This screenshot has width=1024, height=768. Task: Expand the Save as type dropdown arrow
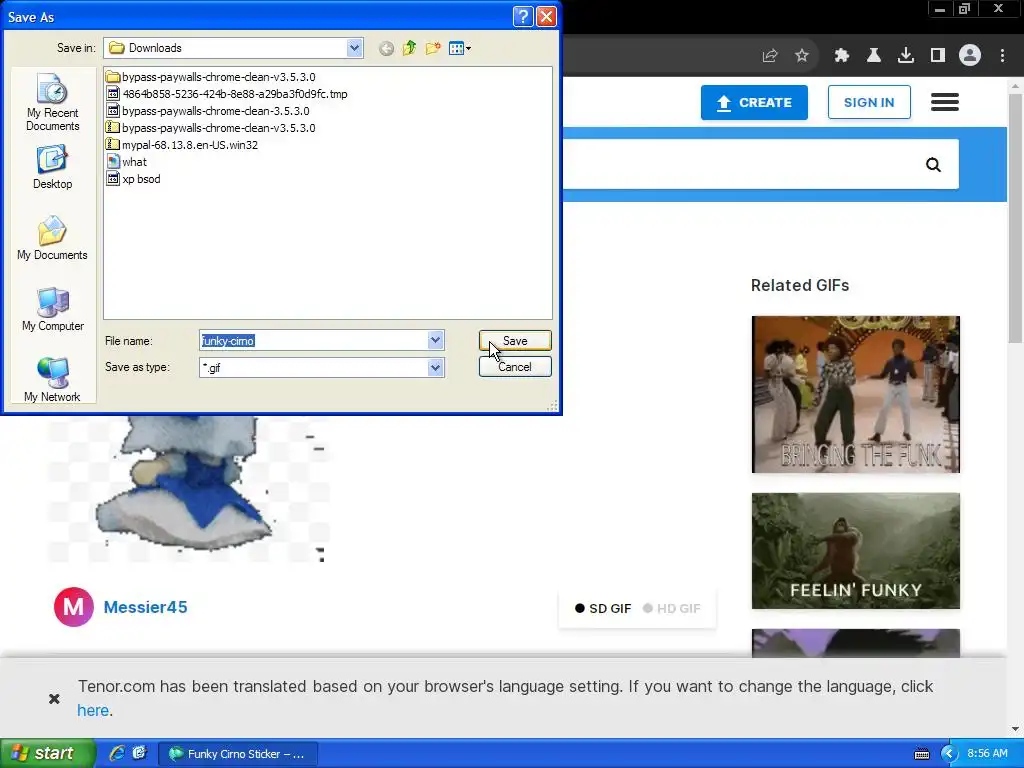coord(436,368)
